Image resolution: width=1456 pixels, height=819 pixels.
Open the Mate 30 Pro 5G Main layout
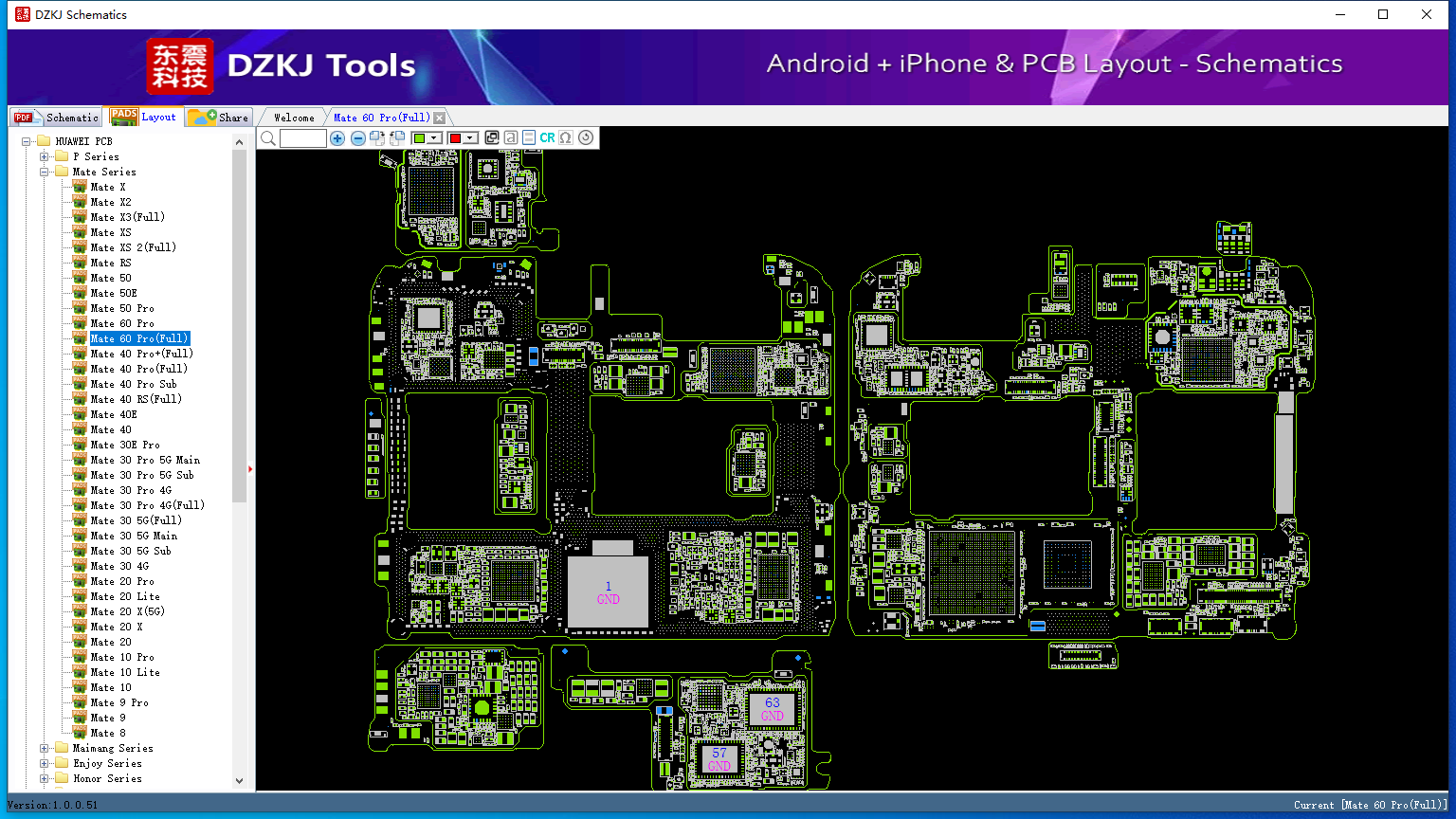point(144,460)
